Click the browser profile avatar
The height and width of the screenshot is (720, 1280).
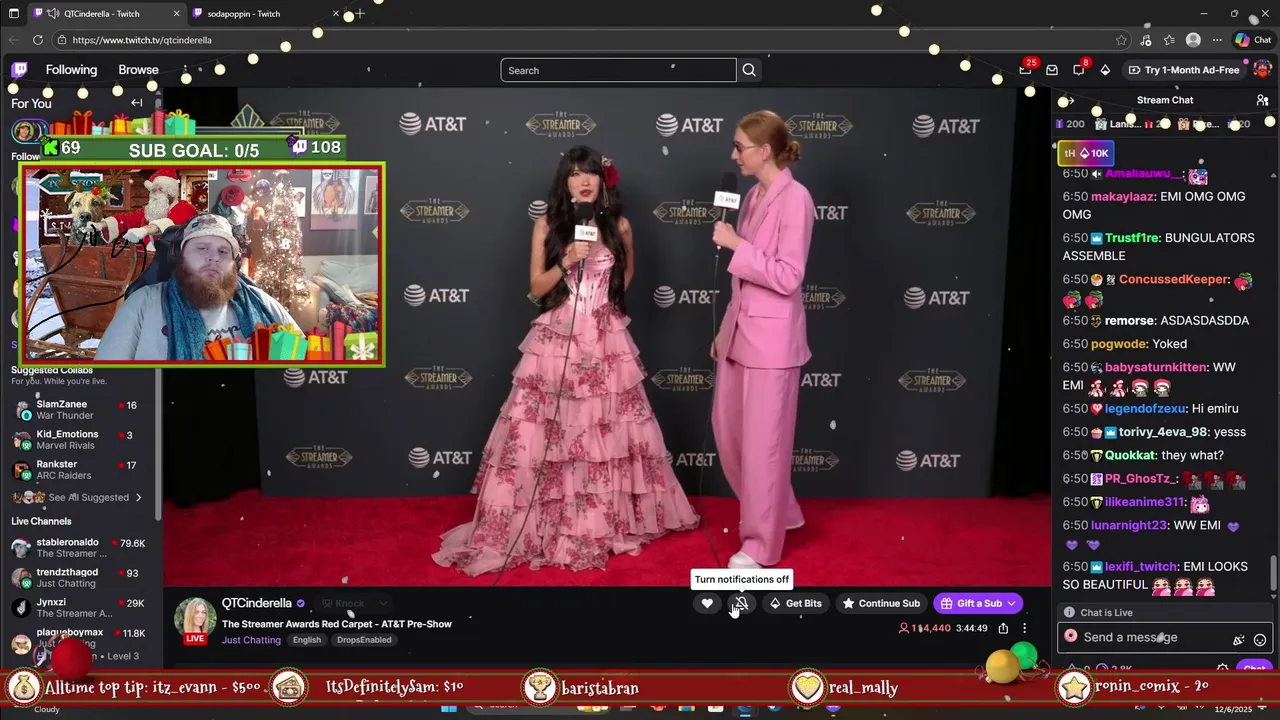coord(1193,40)
